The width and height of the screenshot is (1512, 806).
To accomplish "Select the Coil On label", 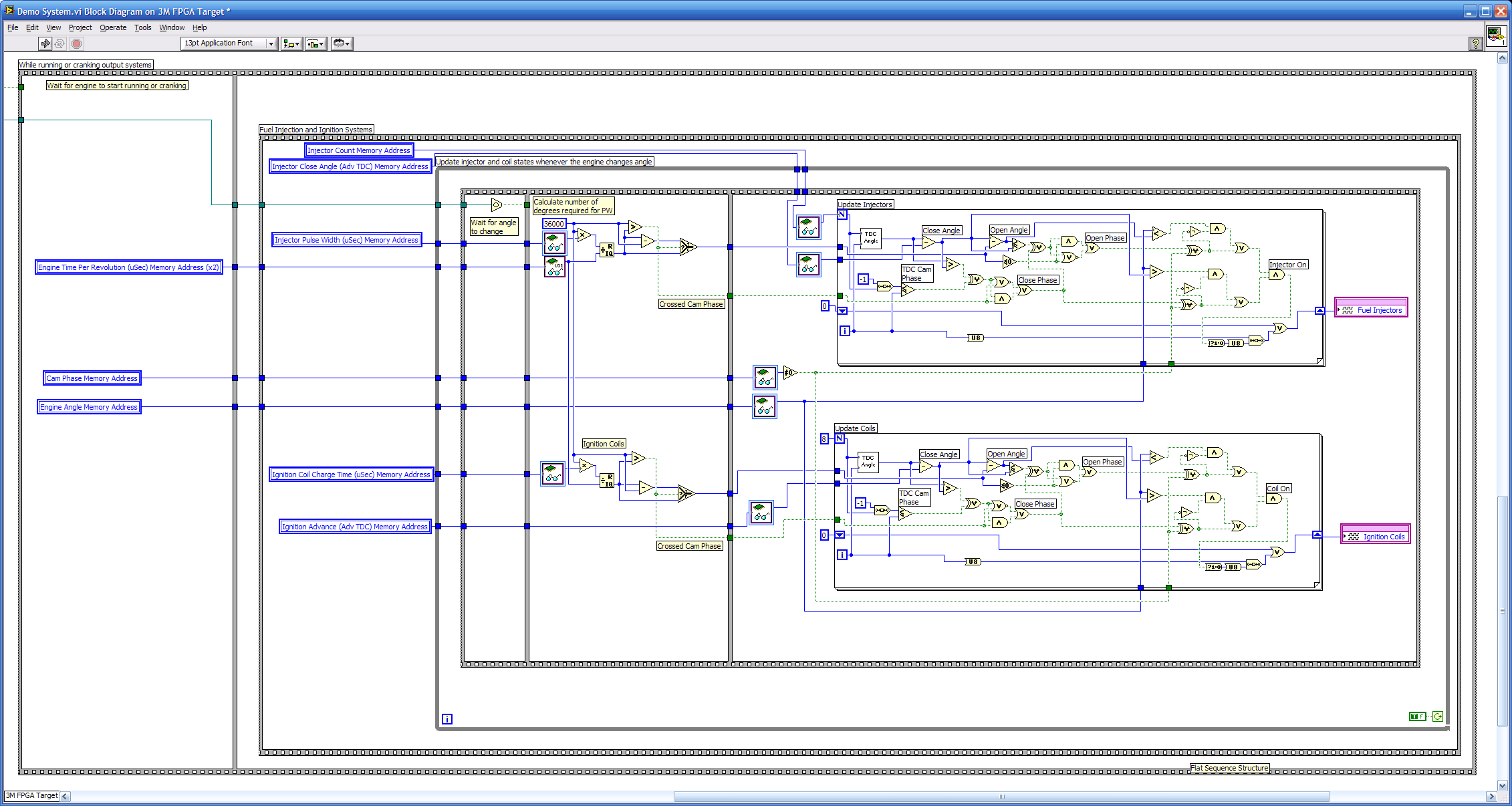I will tap(1278, 489).
